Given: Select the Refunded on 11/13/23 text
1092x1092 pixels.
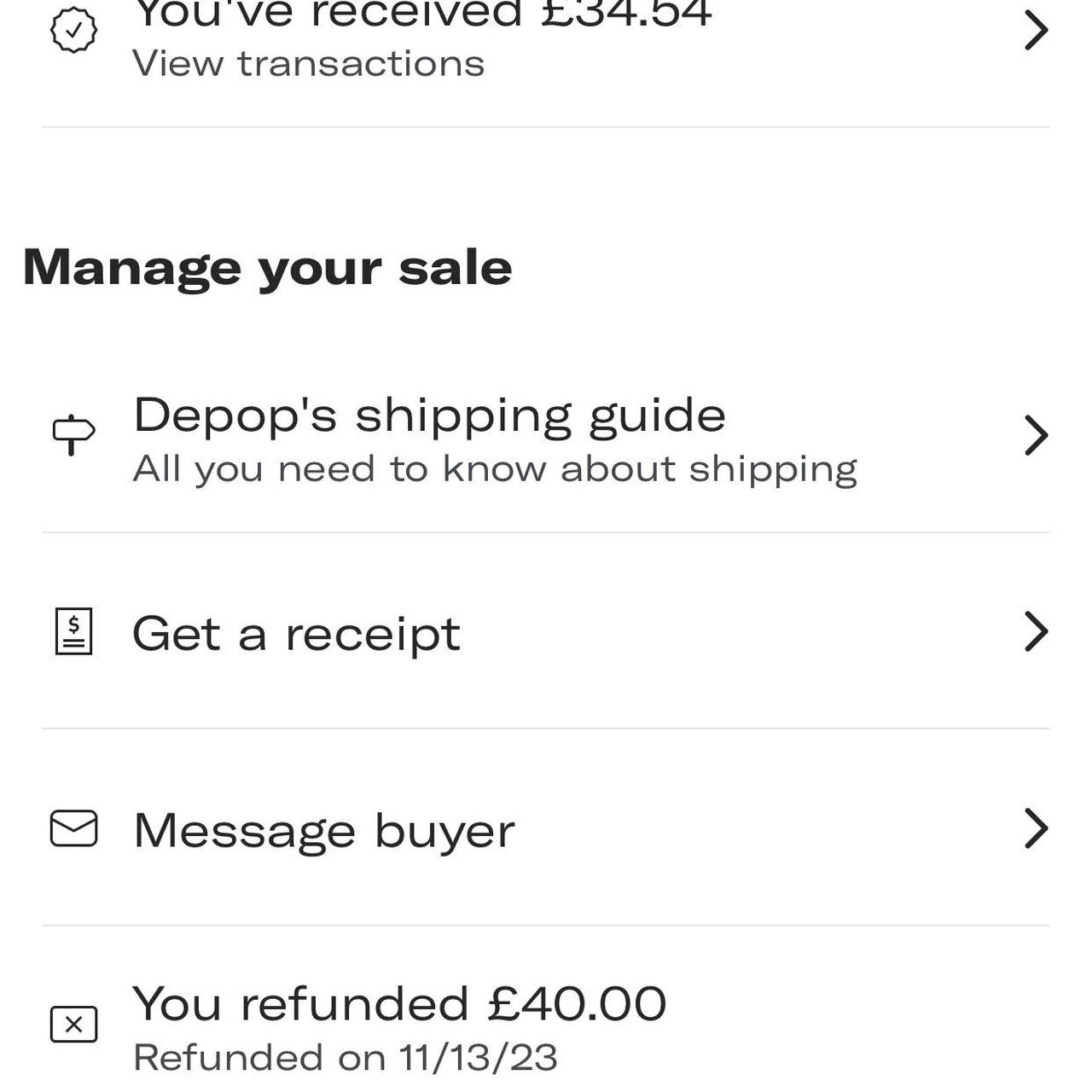Looking at the screenshot, I should coord(345,1057).
